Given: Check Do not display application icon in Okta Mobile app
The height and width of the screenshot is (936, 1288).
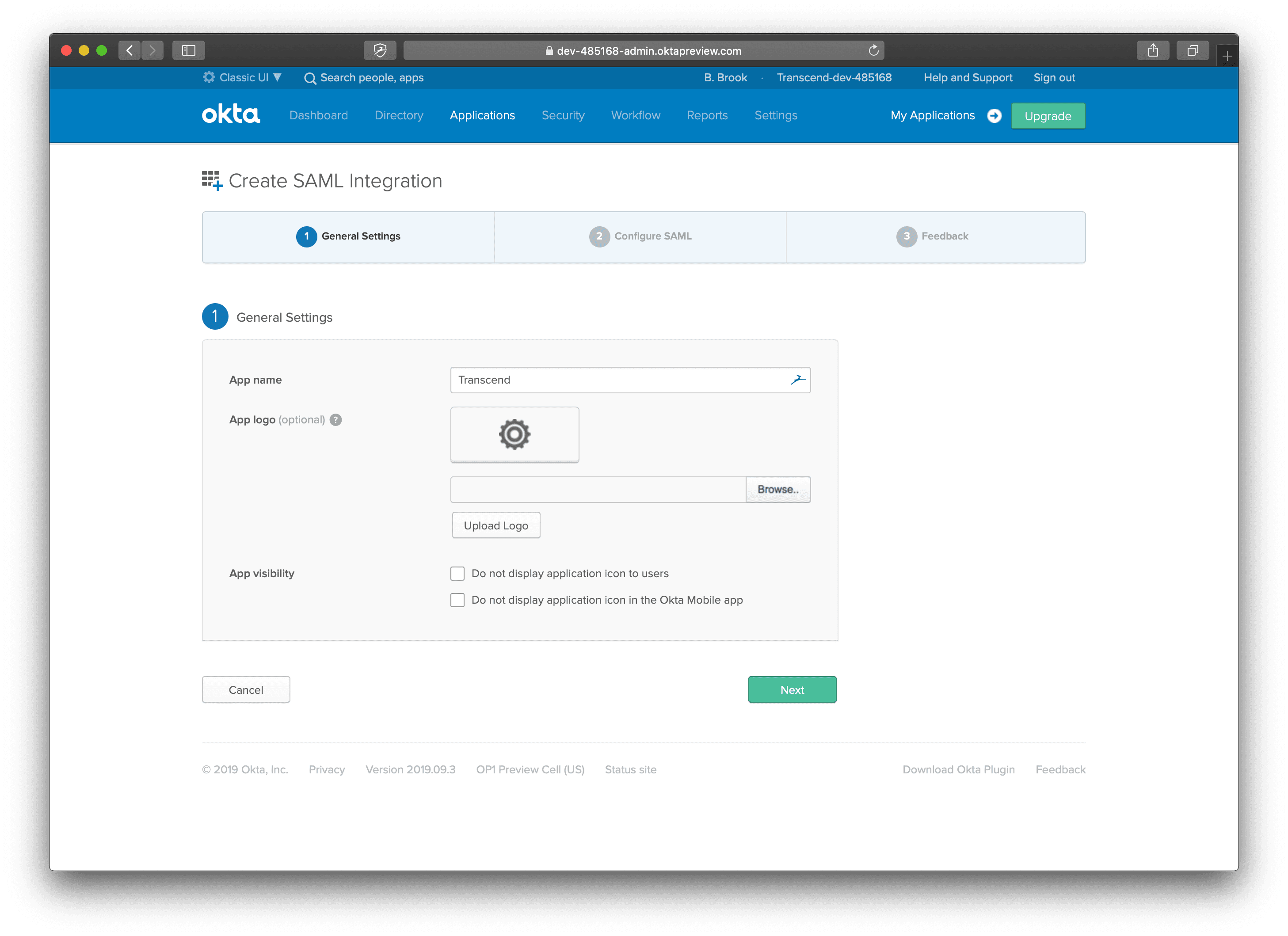Looking at the screenshot, I should pyautogui.click(x=457, y=600).
